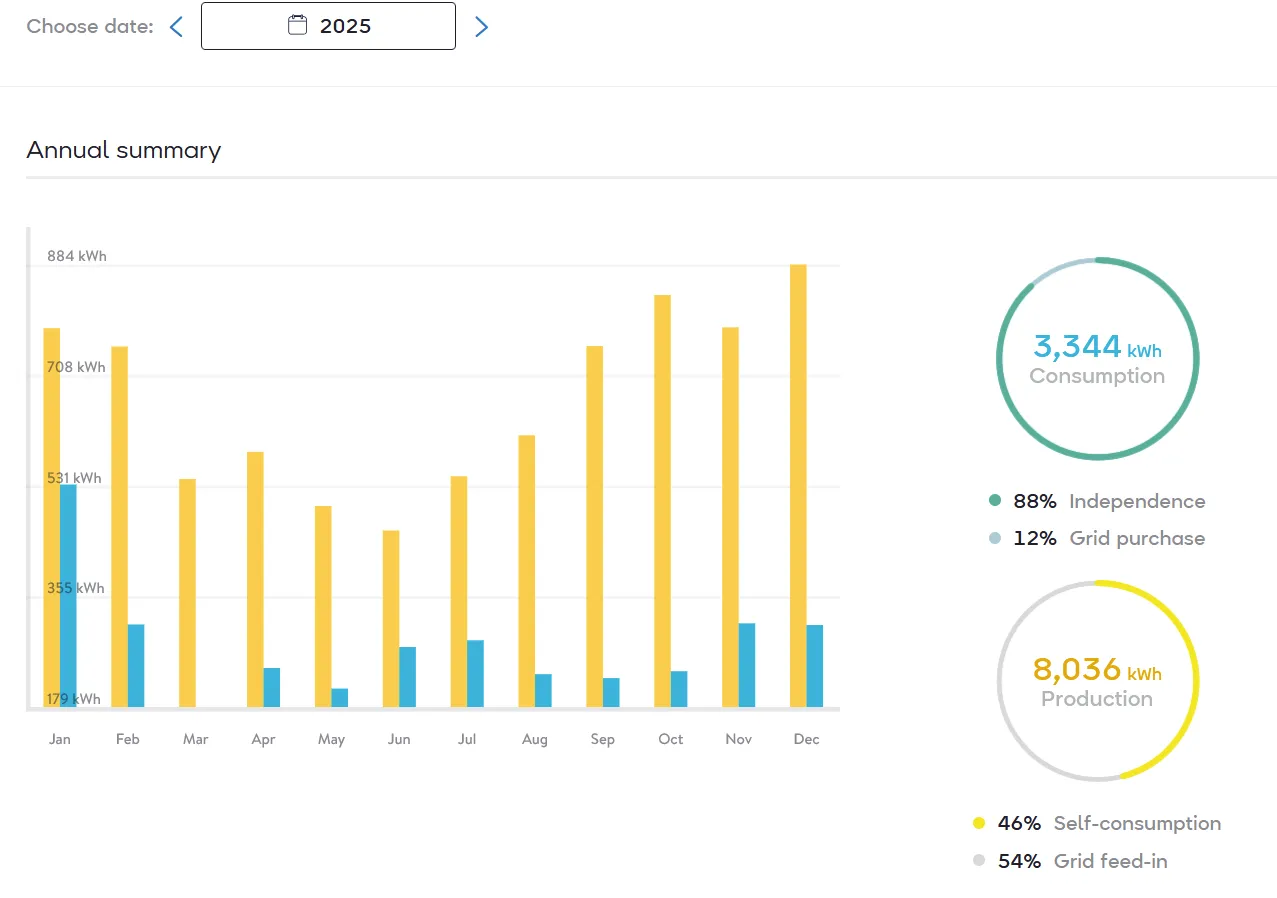Screen dimensions: 1277x898
Task: Go to previous year with left chevron
Action: [176, 27]
